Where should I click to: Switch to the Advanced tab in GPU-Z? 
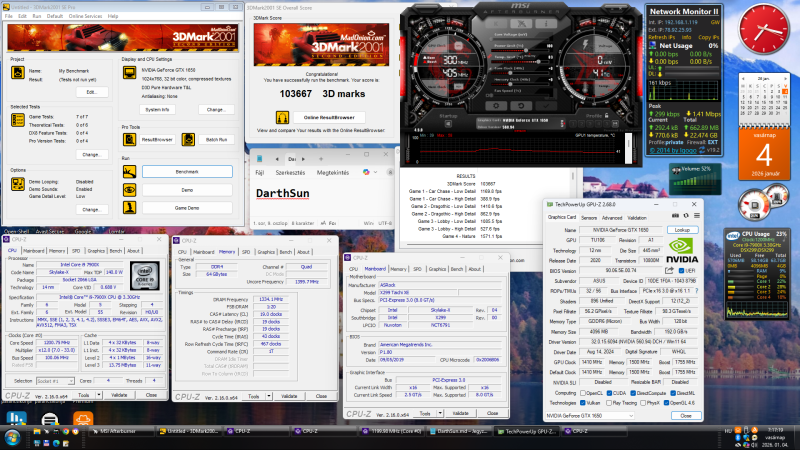pos(612,218)
